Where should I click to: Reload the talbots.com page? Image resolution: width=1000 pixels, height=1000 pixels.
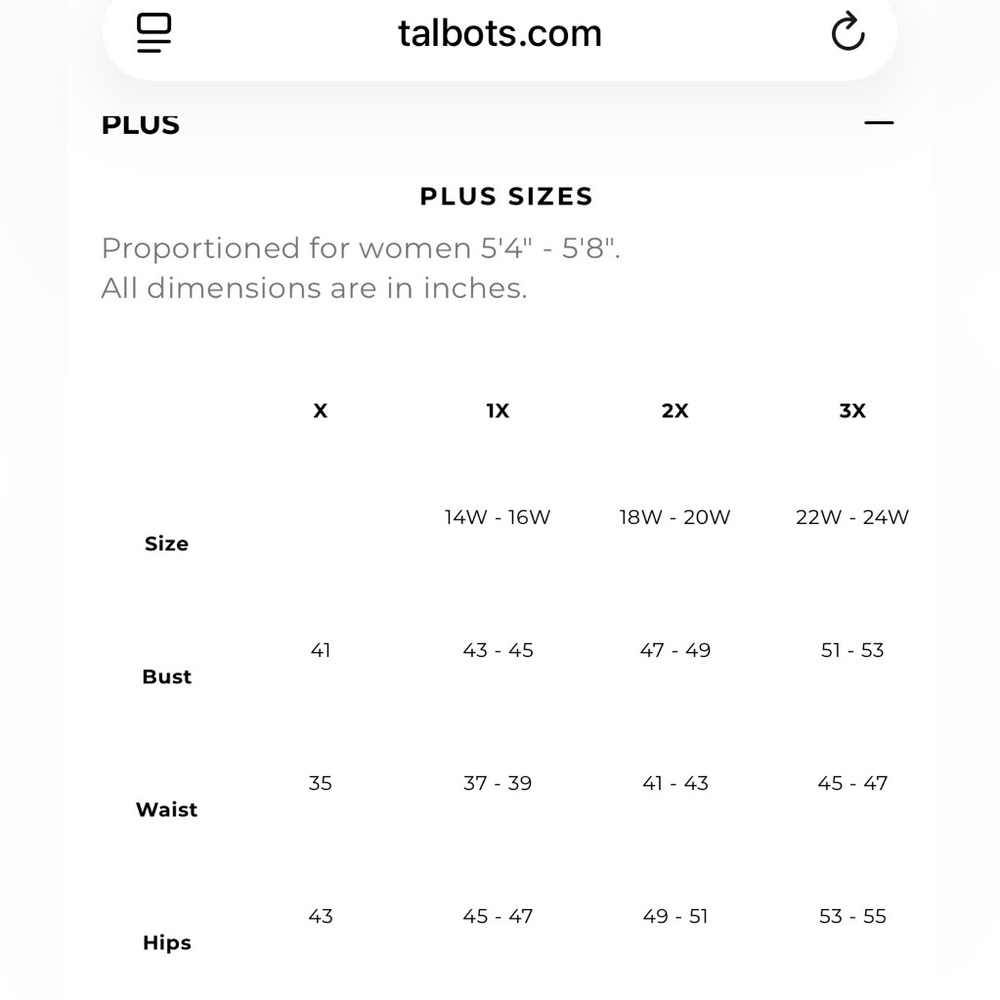point(847,33)
